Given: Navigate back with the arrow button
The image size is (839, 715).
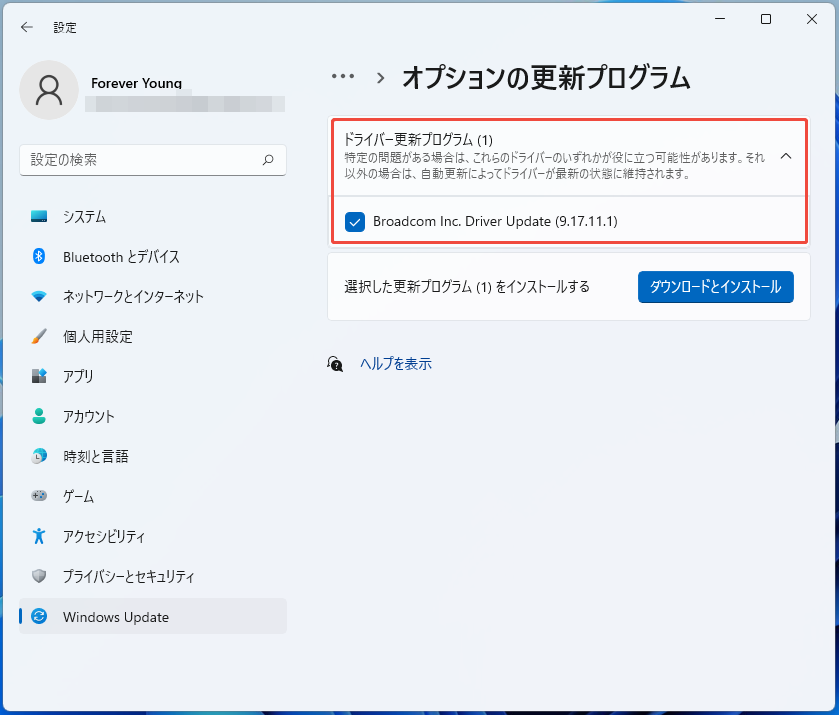Looking at the screenshot, I should [26, 27].
